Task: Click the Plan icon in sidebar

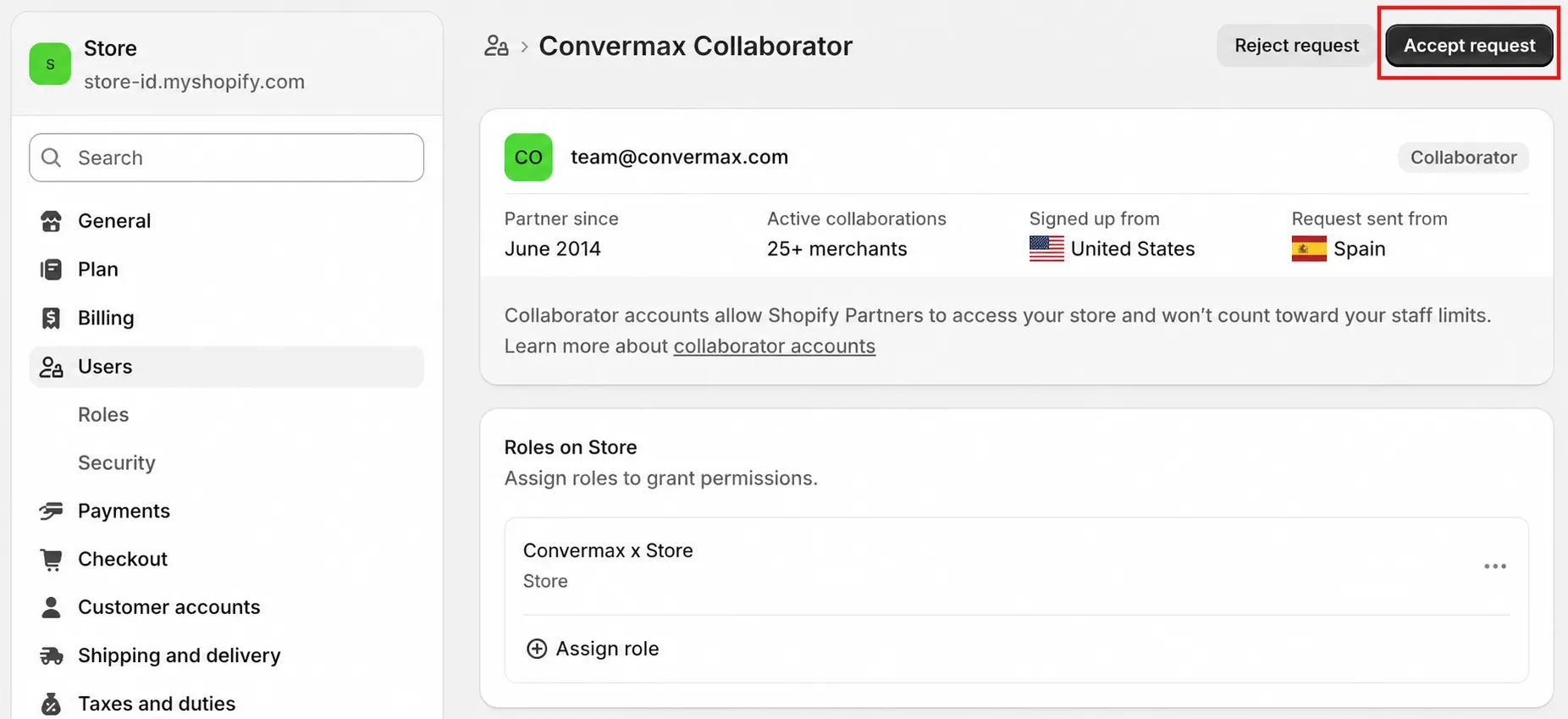Action: pos(51,269)
